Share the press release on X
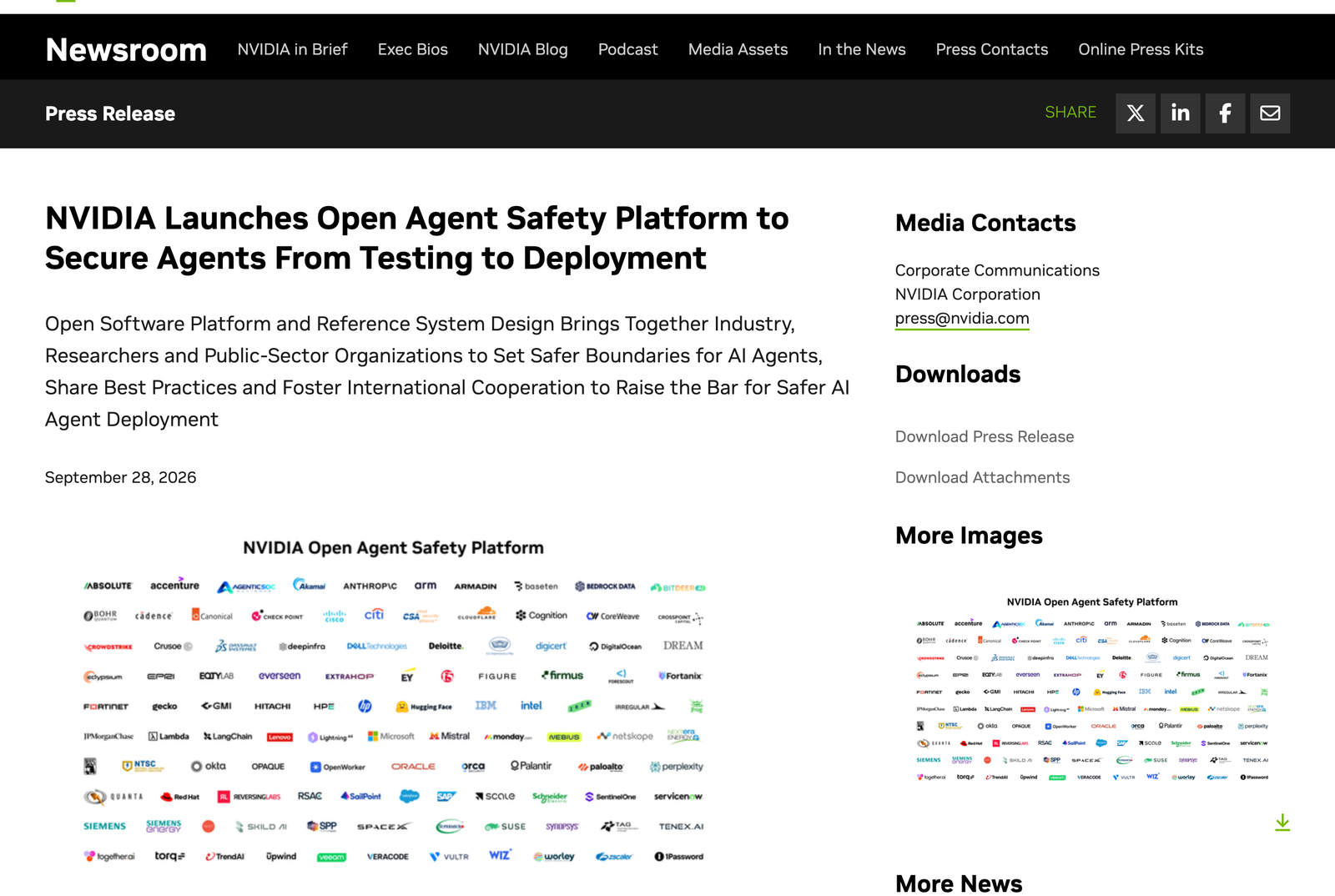The width and height of the screenshot is (1335, 896). pos(1136,113)
